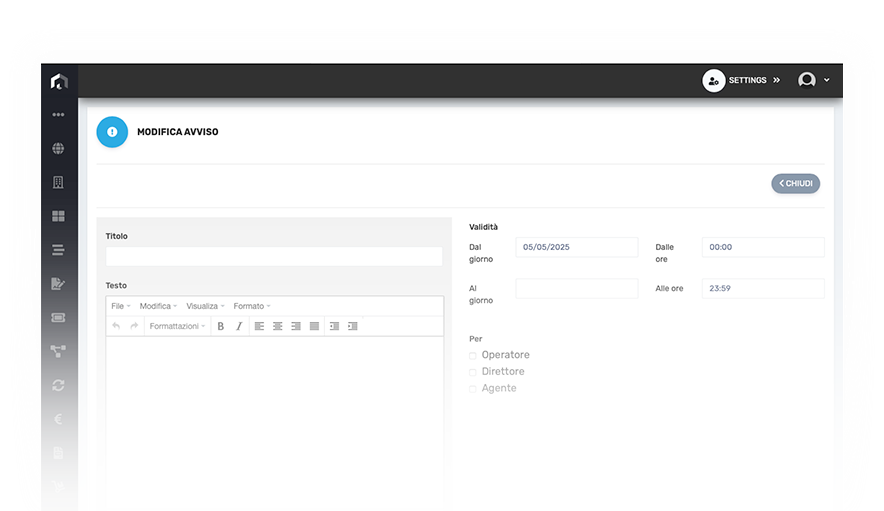The width and height of the screenshot is (884, 511).
Task: Open the document edit sidebar icon
Action: point(58,284)
